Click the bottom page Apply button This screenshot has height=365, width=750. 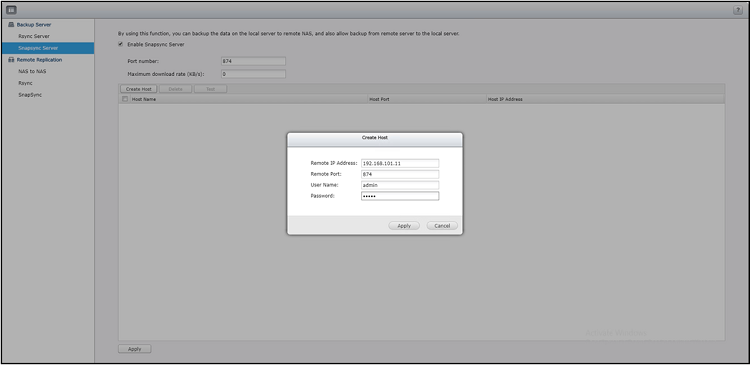[x=135, y=349]
